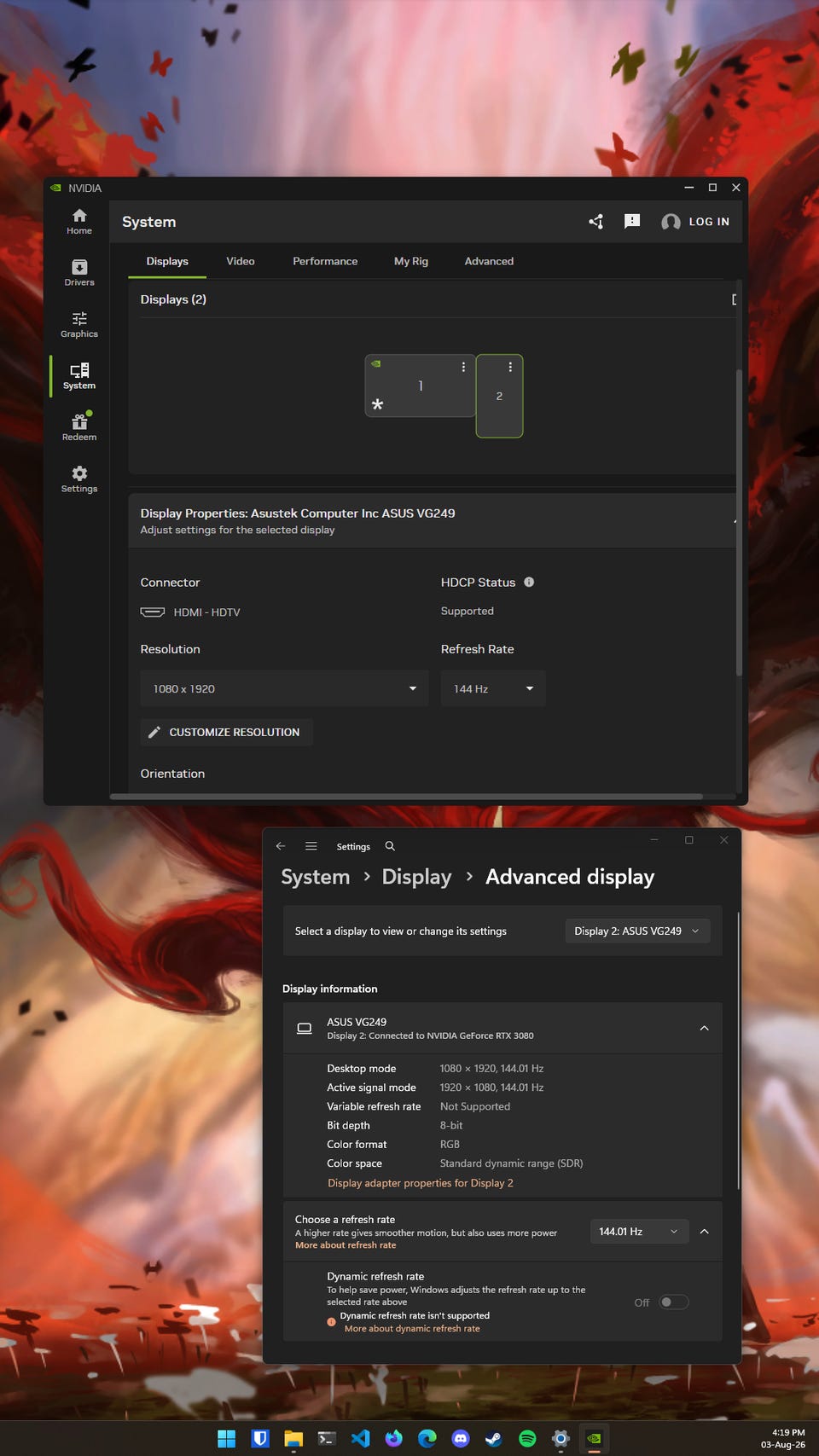Switch to the Performance tab
The width and height of the screenshot is (819, 1456).
pyautogui.click(x=325, y=261)
